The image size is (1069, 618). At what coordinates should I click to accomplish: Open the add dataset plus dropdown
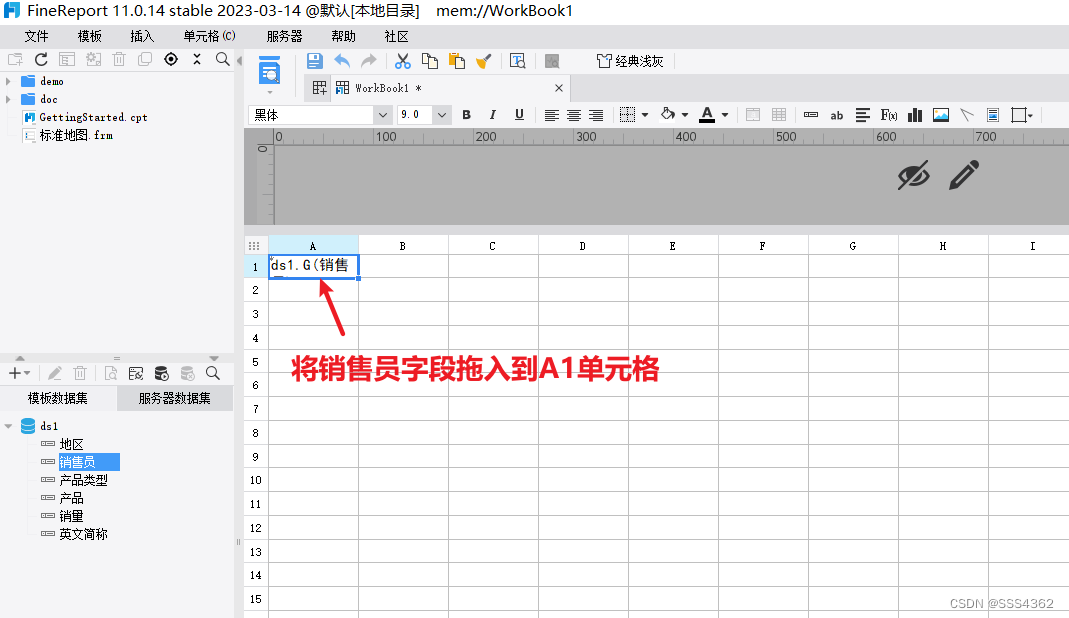coord(19,373)
